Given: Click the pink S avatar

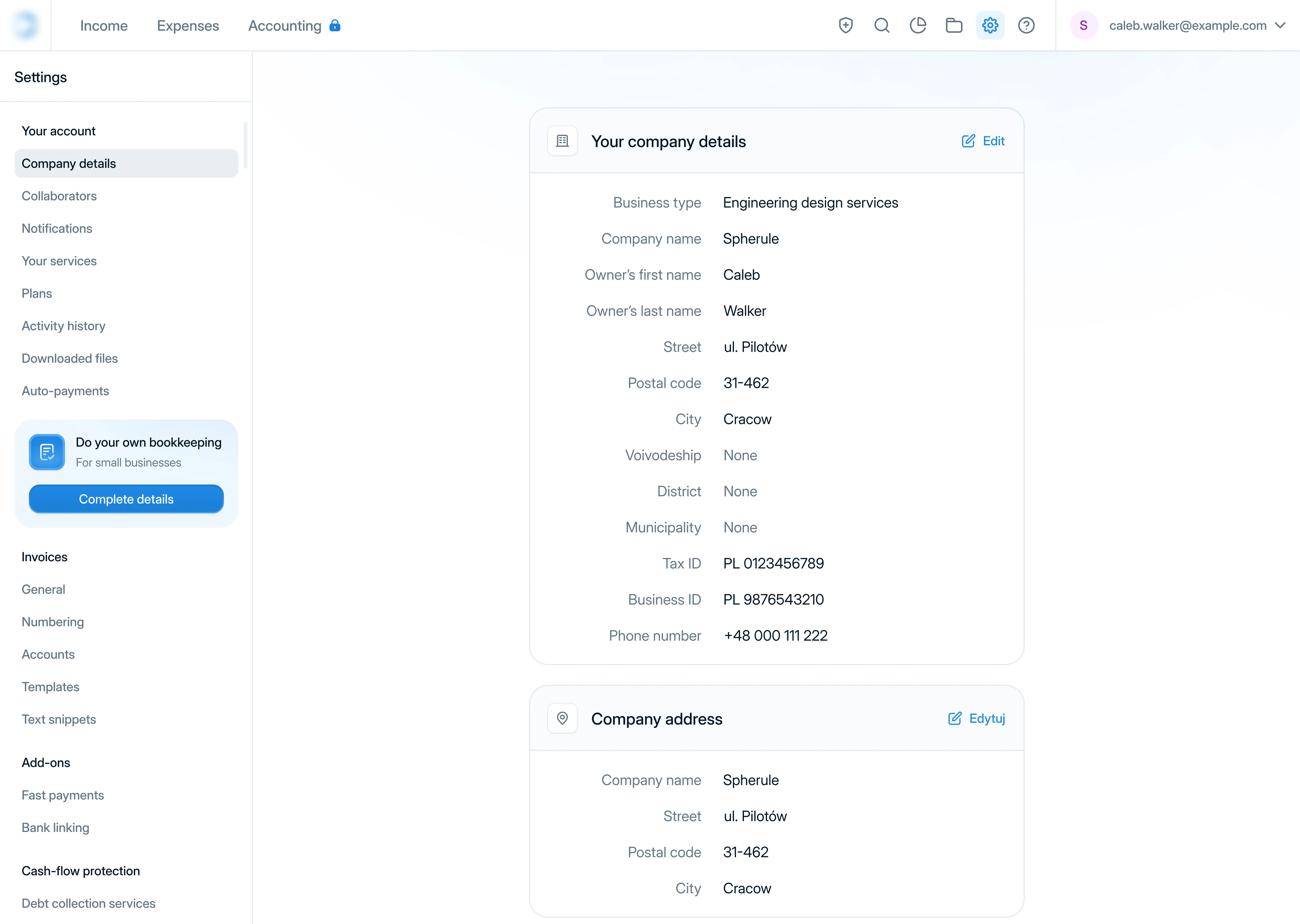Looking at the screenshot, I should click(1084, 25).
